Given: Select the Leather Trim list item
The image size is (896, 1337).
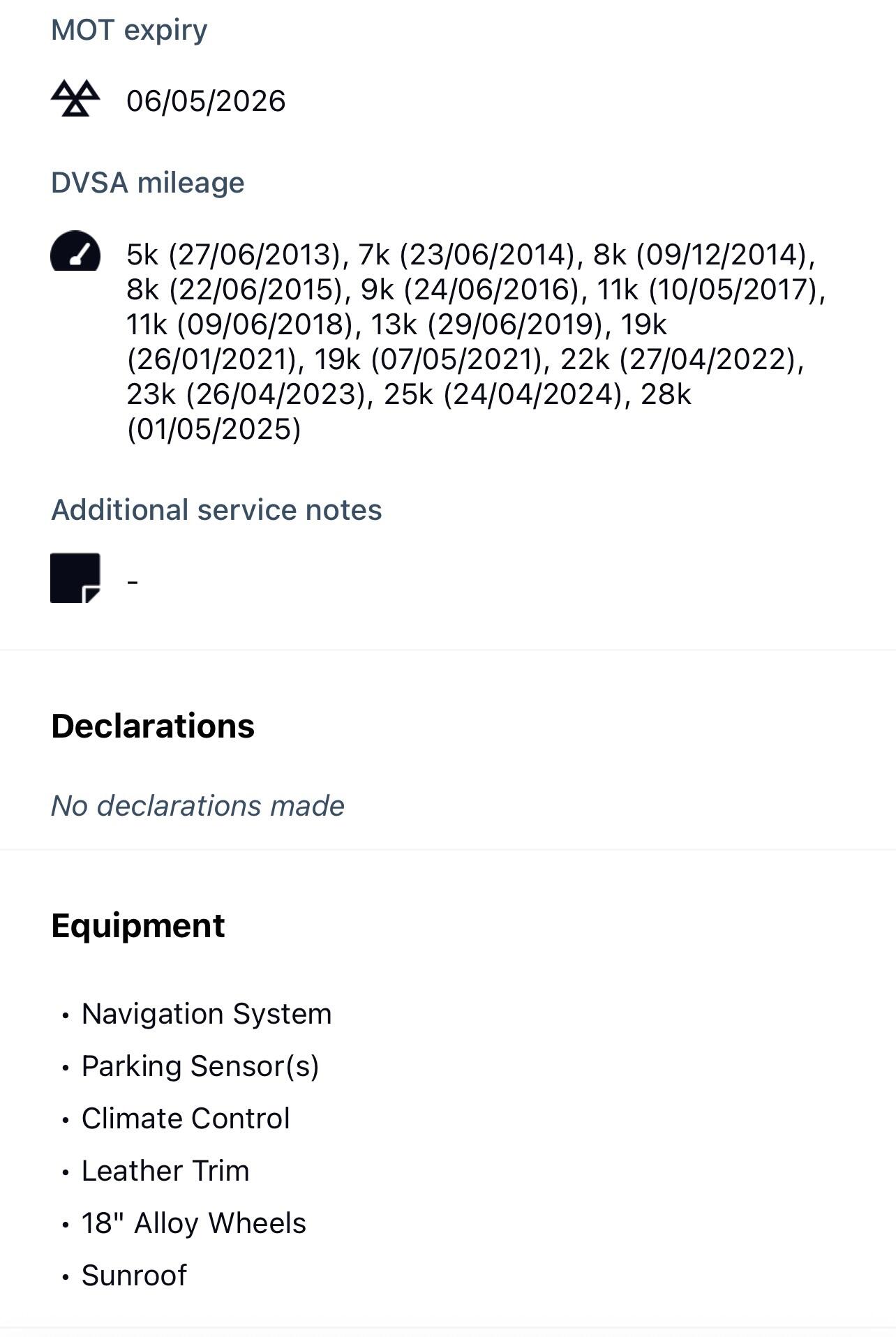Looking at the screenshot, I should [x=165, y=1171].
